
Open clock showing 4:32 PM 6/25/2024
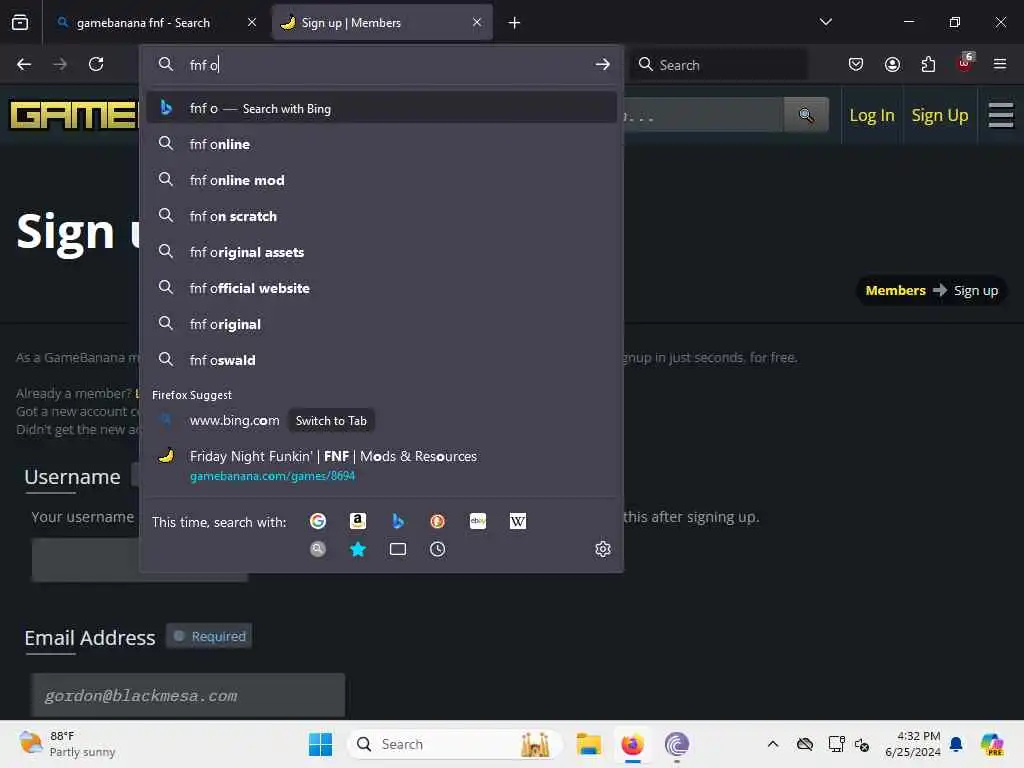point(912,744)
